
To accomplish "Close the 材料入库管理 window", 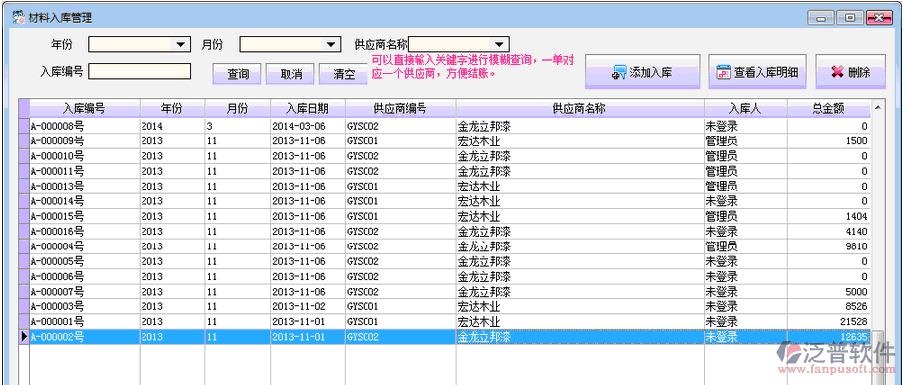I will 880,17.
